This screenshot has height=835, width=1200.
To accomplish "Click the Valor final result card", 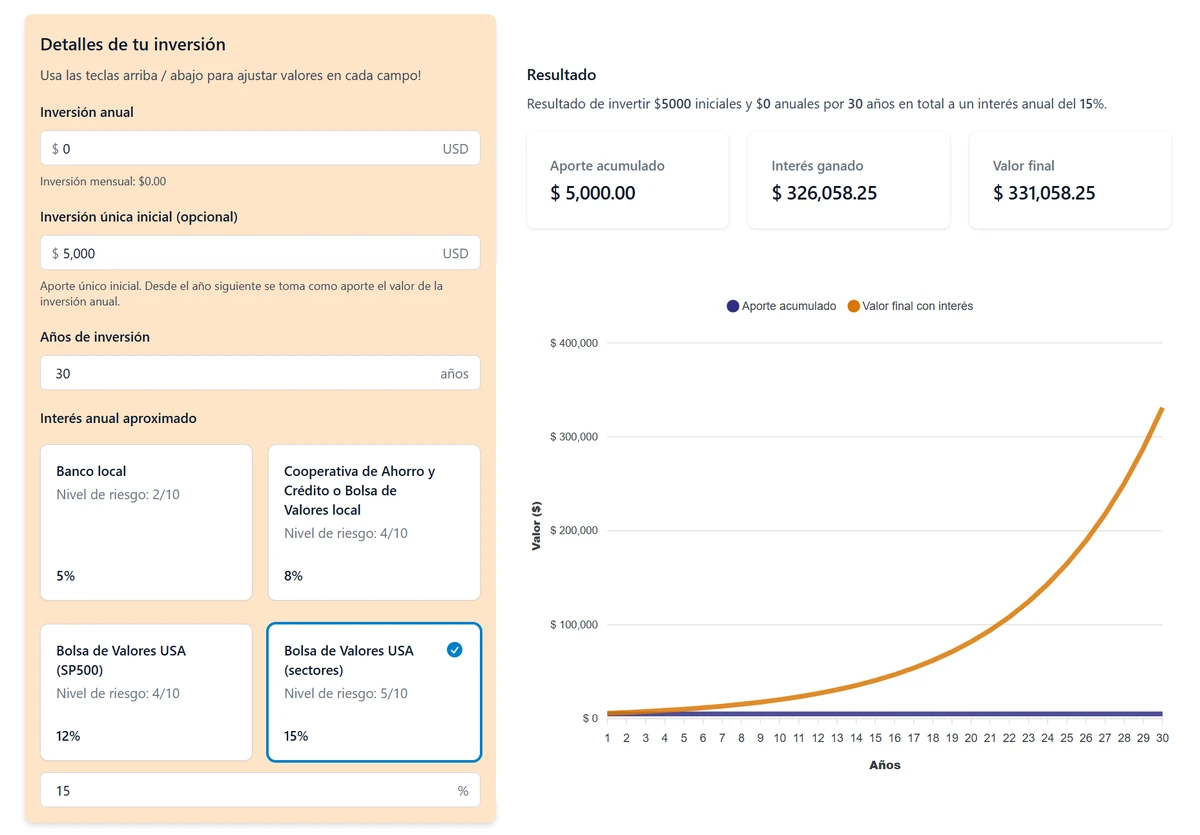I will [1070, 180].
